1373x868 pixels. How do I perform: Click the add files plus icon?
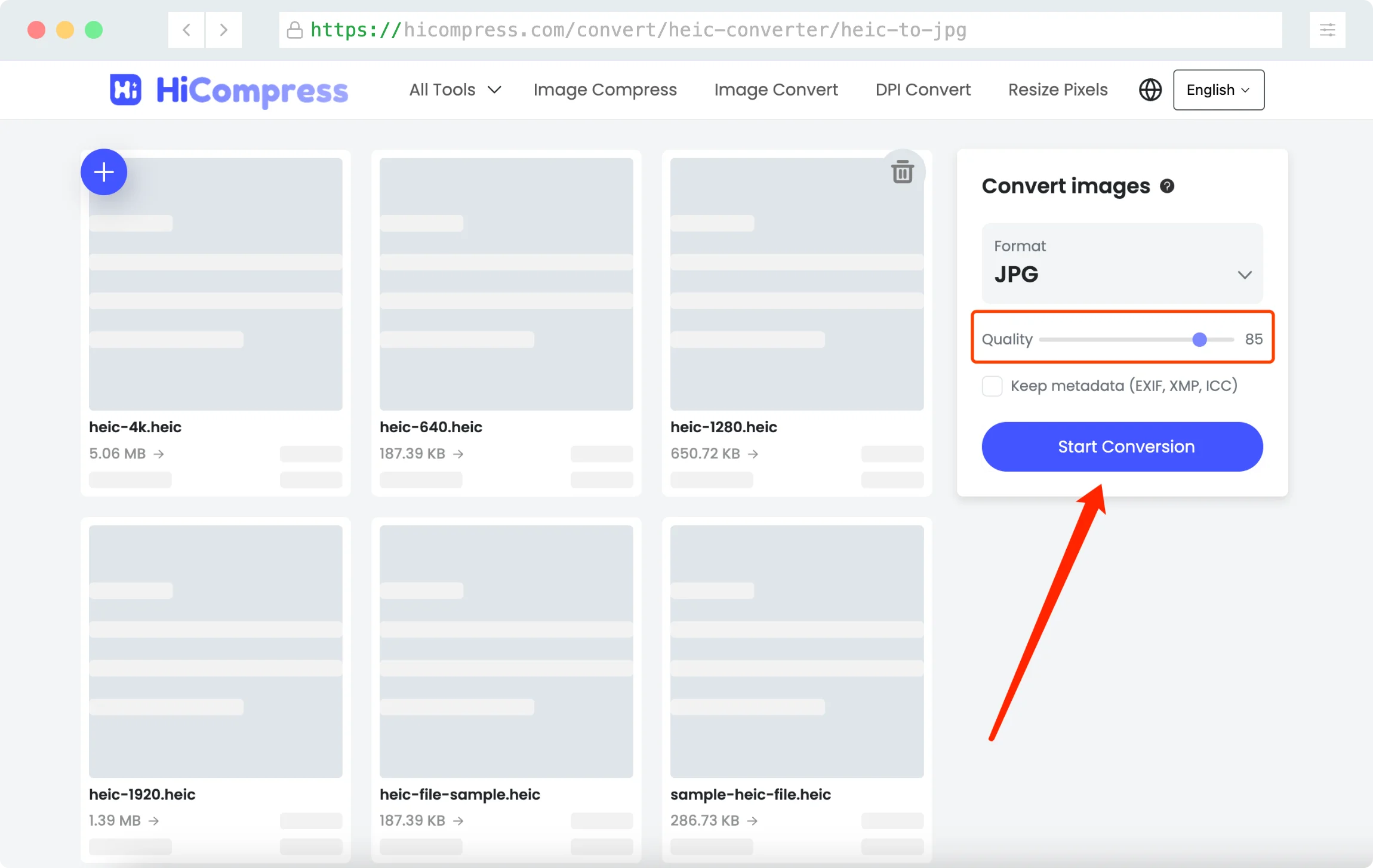[x=103, y=172]
